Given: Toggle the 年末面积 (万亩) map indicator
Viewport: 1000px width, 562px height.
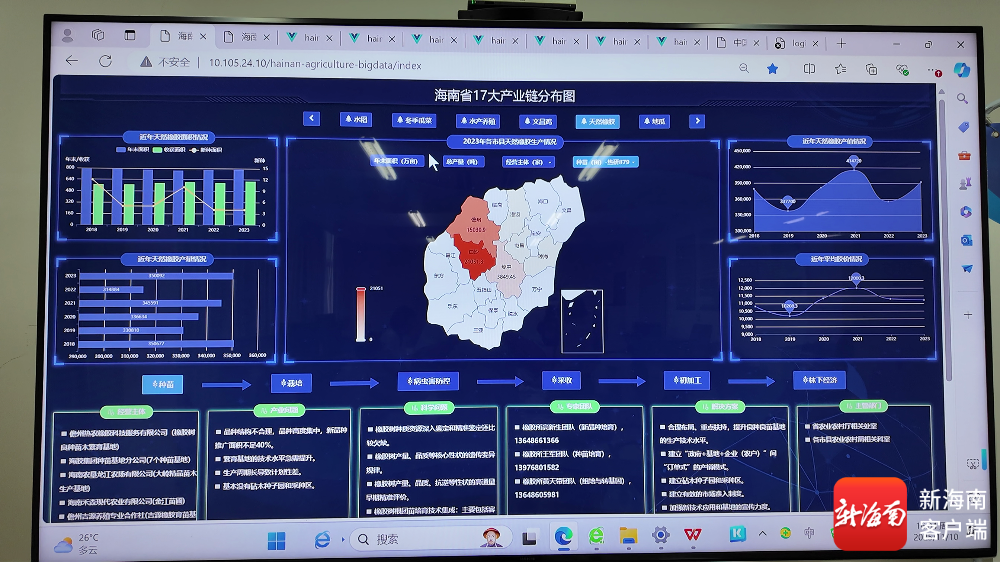Looking at the screenshot, I should pyautogui.click(x=399, y=160).
